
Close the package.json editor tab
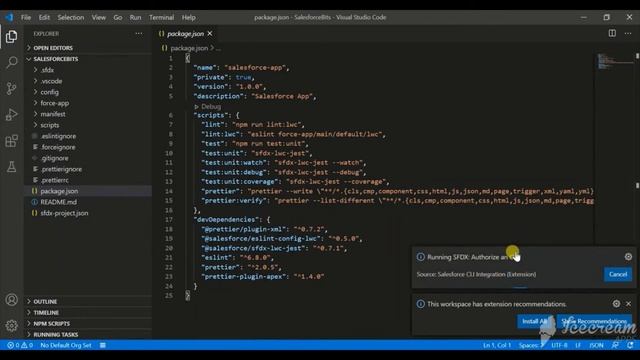(x=210, y=33)
